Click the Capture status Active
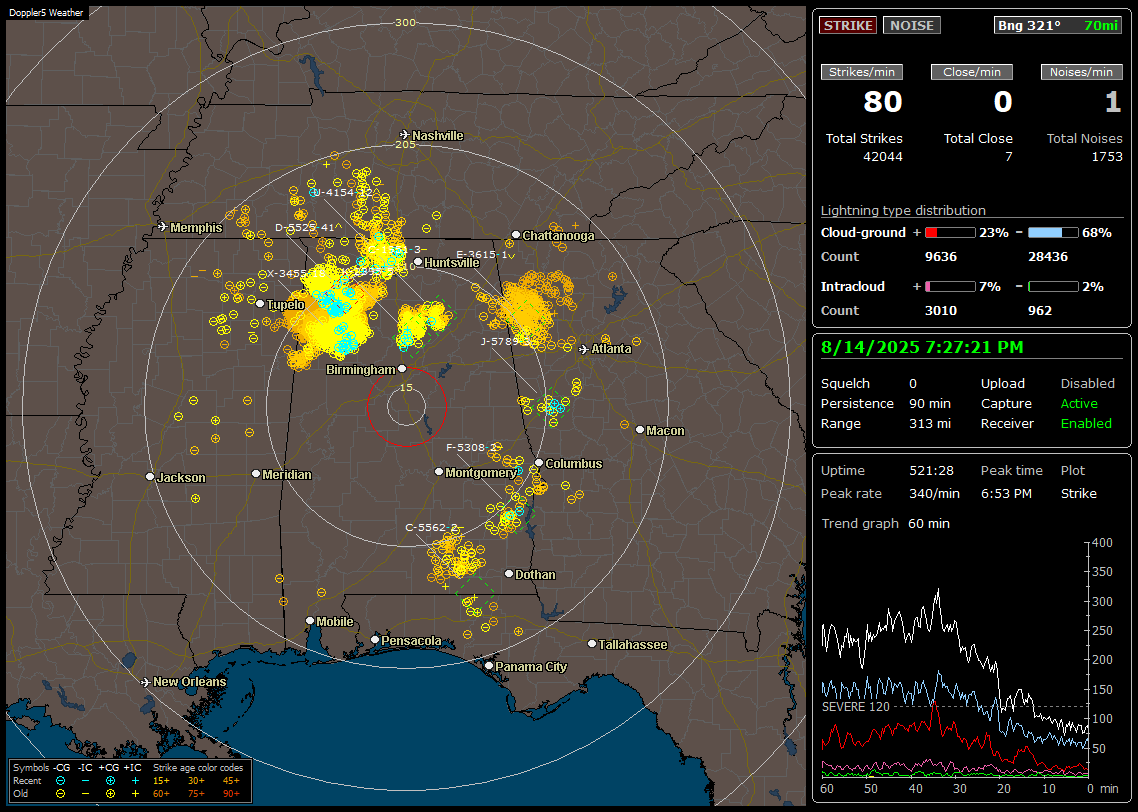The image size is (1138, 812). click(1079, 403)
